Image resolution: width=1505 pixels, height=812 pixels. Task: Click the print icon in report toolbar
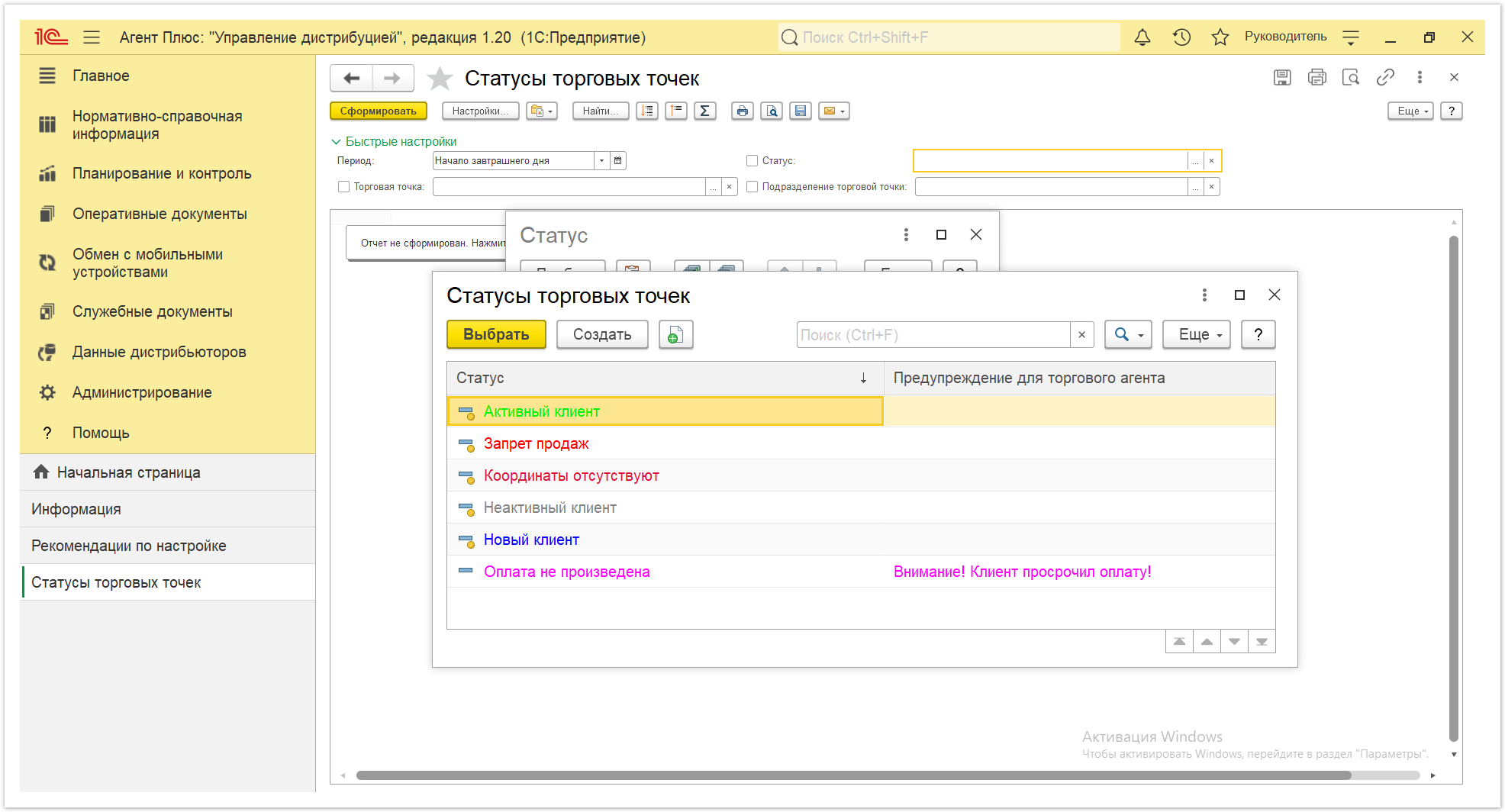743,111
